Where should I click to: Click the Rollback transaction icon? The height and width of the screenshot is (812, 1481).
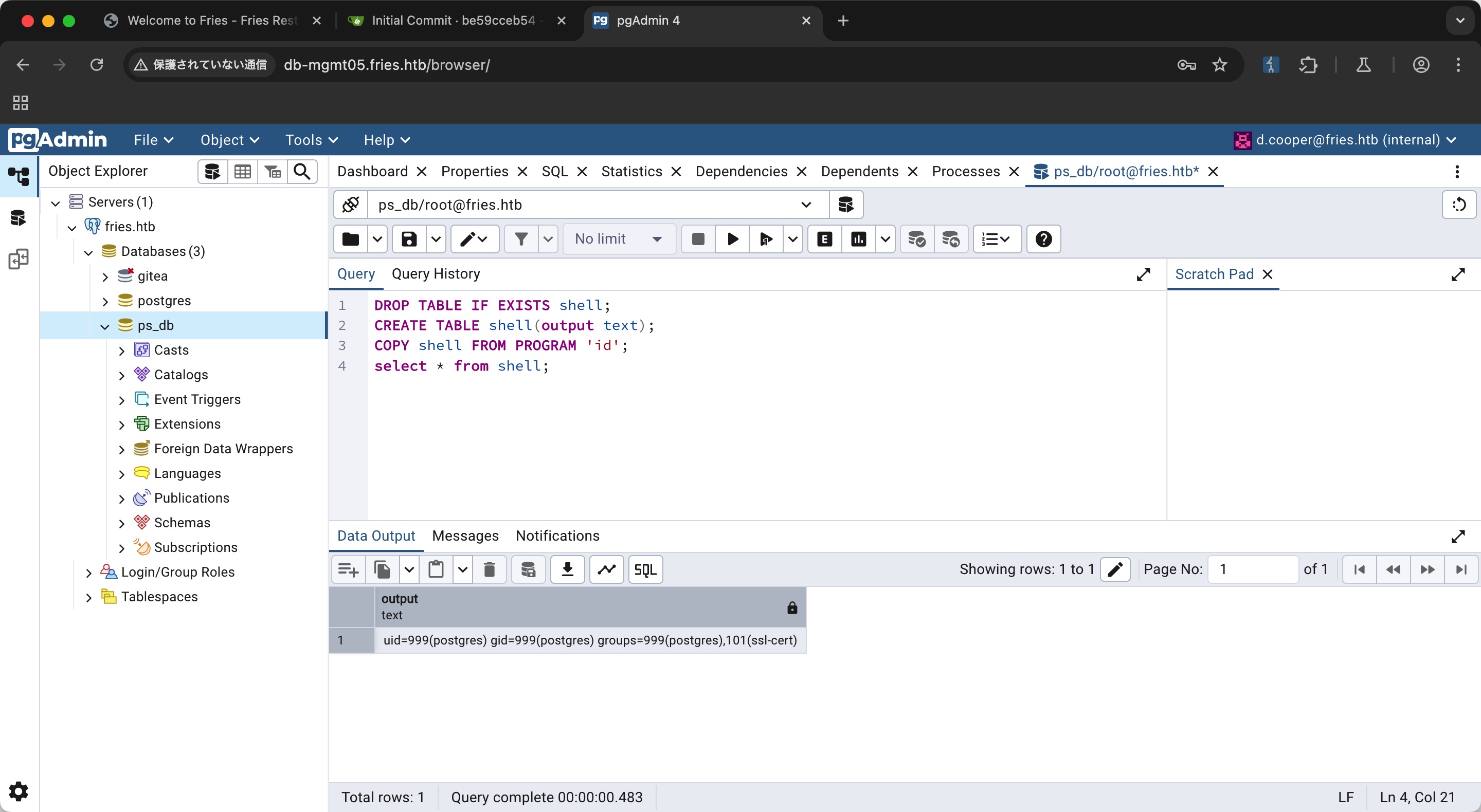click(951, 239)
